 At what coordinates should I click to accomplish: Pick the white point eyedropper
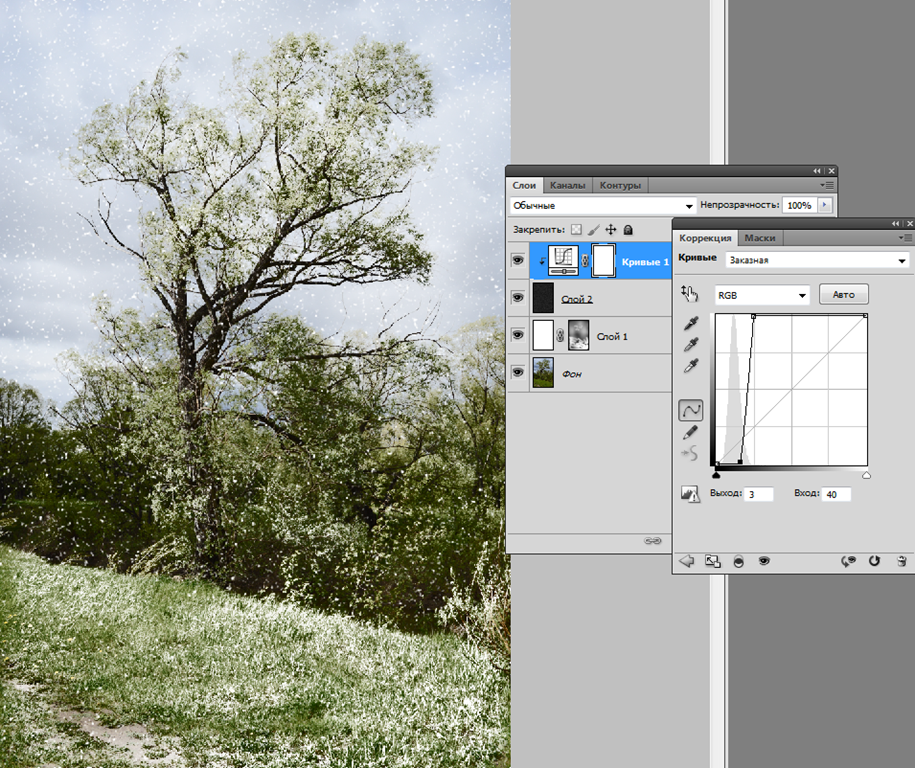[691, 366]
